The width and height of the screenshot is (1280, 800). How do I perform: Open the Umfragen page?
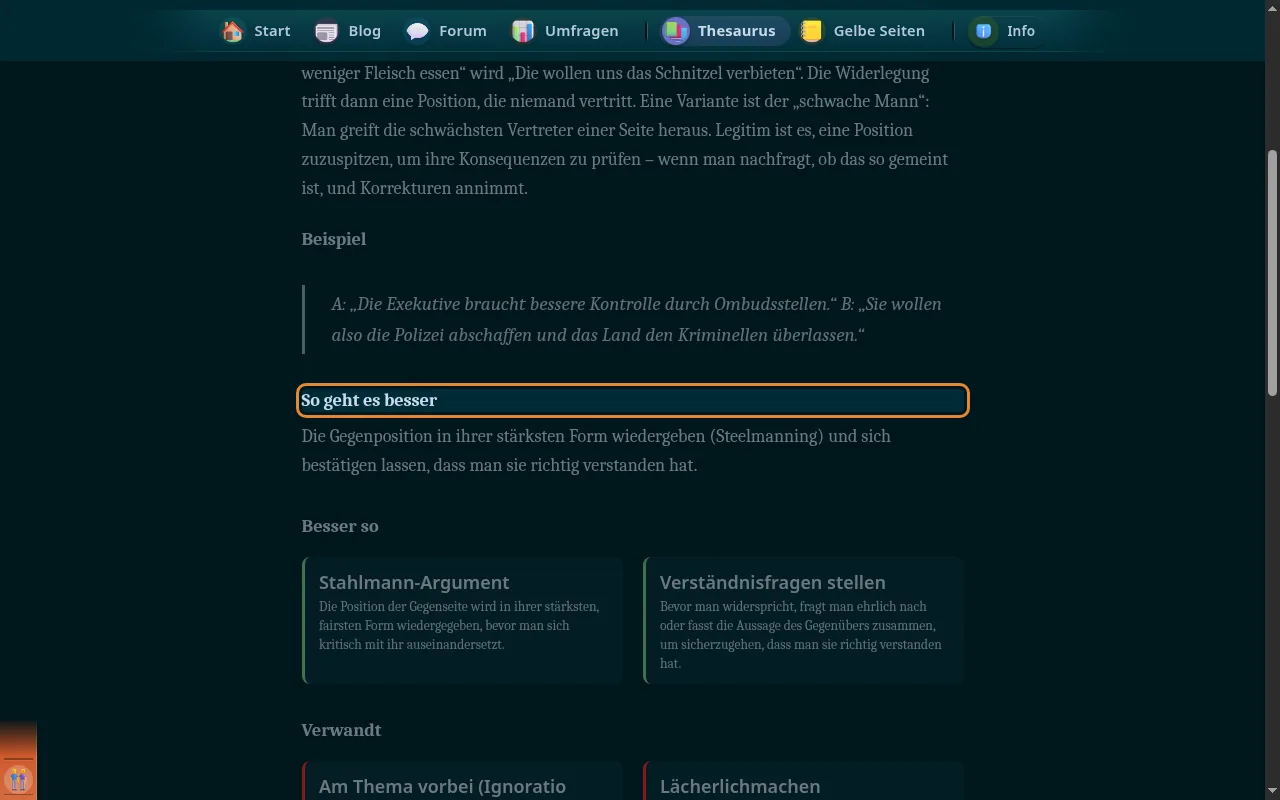click(x=565, y=31)
